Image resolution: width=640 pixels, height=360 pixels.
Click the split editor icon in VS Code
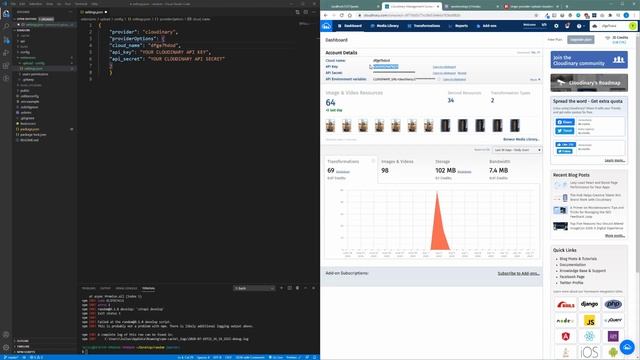[305, 12]
